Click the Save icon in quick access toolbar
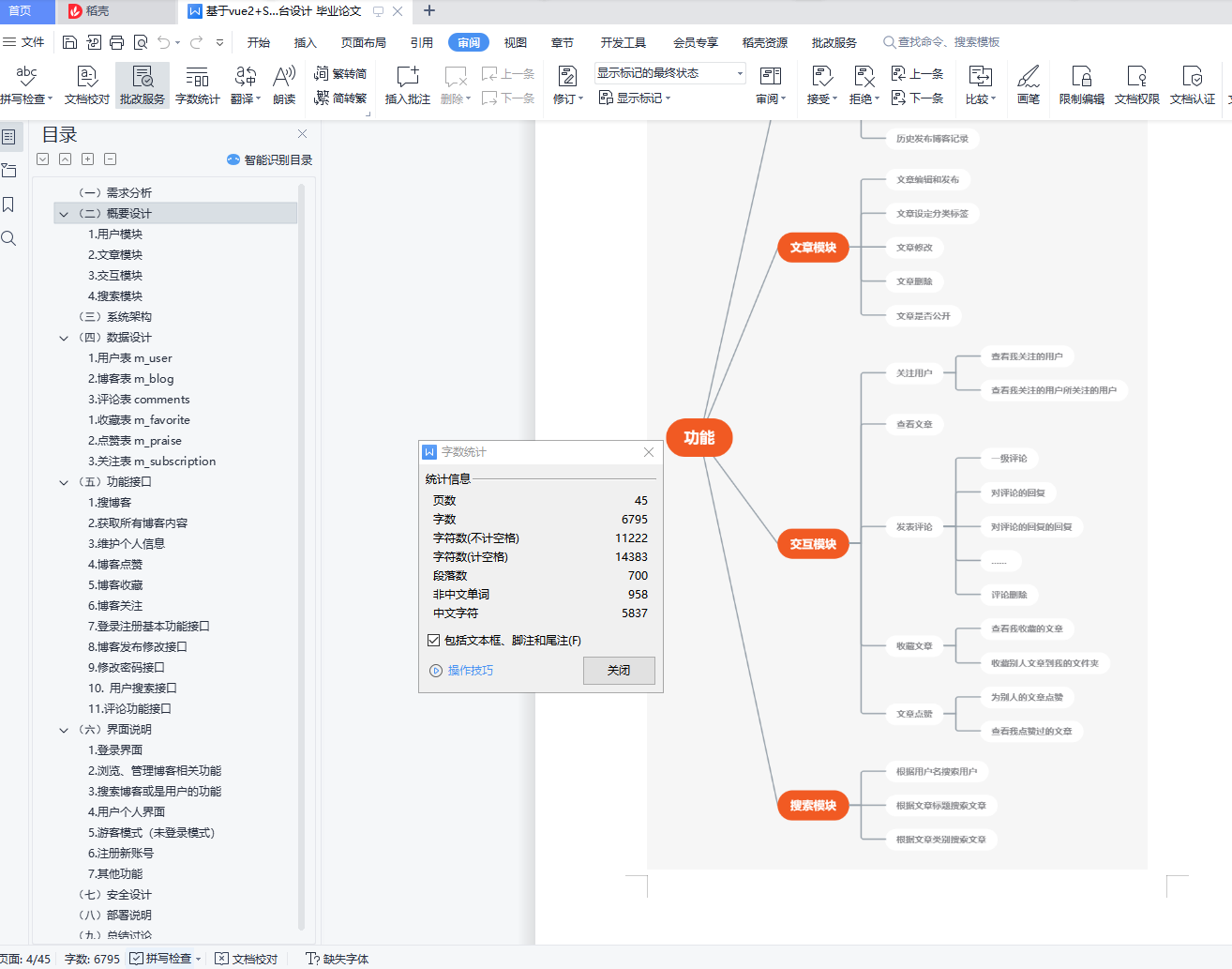Image resolution: width=1232 pixels, height=969 pixels. point(70,42)
